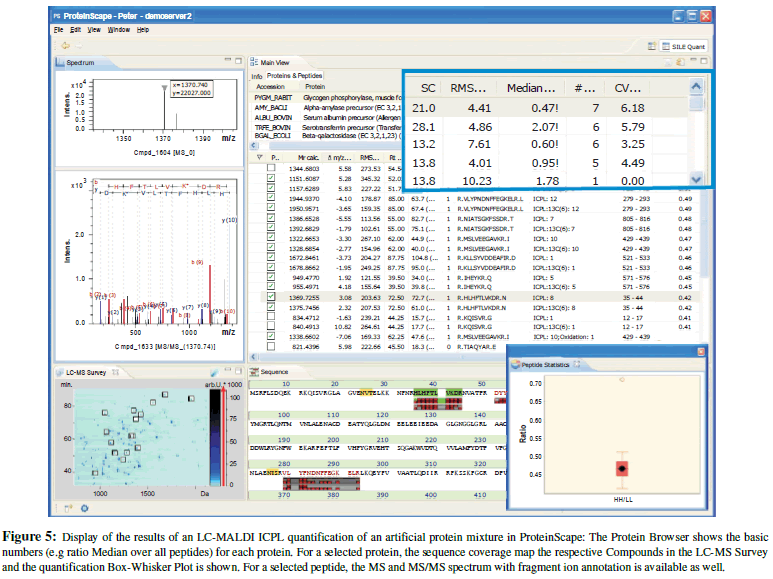
Task: Open the peptide table filter triangle dropdown
Action: tap(259, 158)
